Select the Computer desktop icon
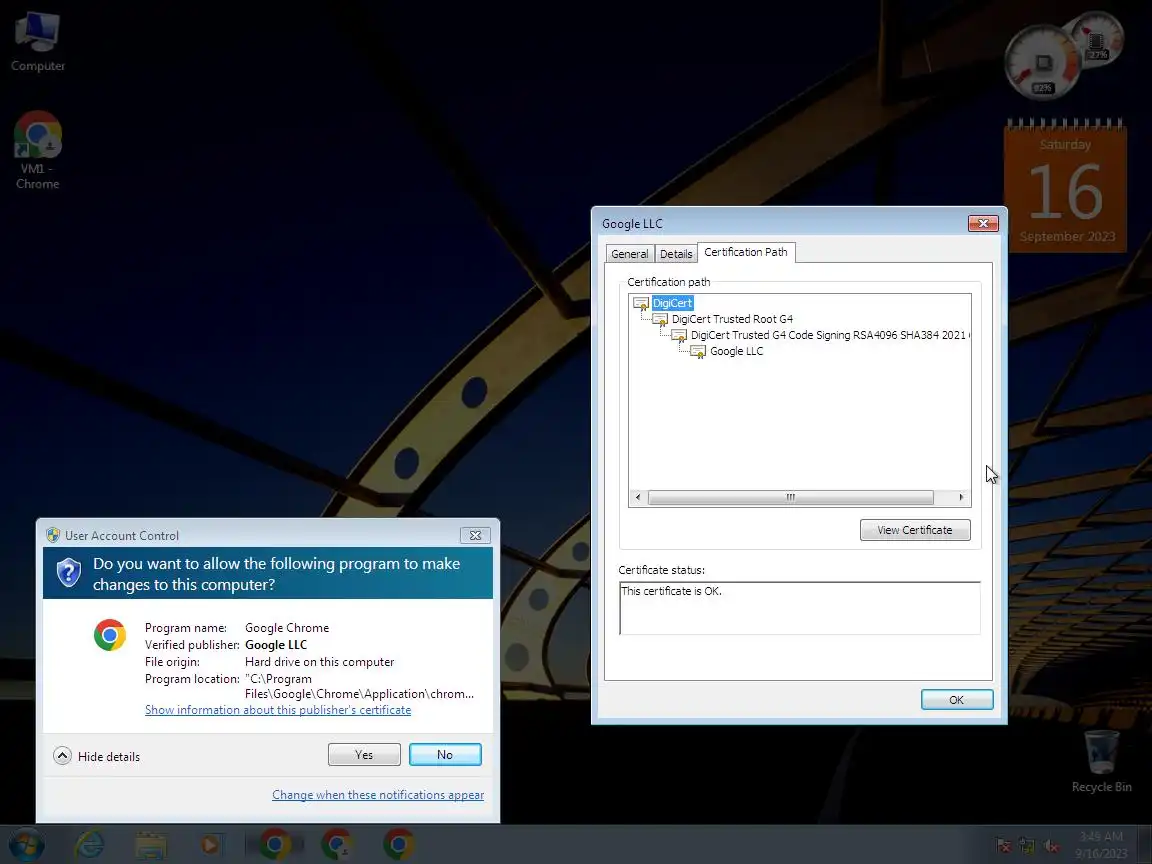 [x=37, y=41]
